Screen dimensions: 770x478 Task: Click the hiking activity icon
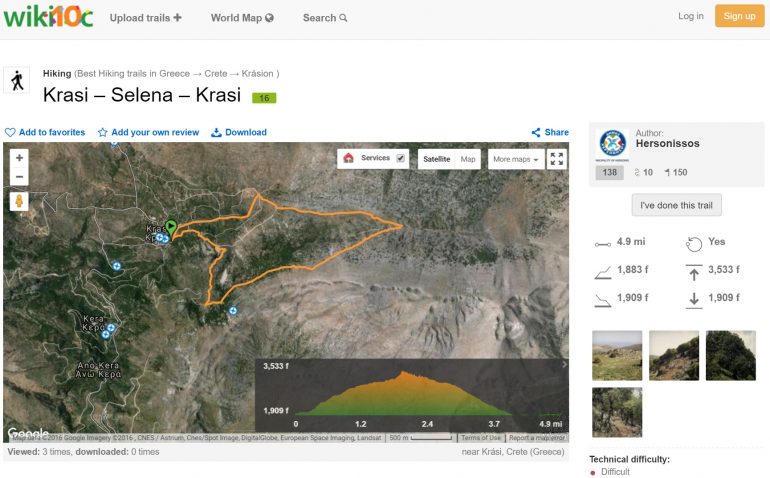click(17, 80)
